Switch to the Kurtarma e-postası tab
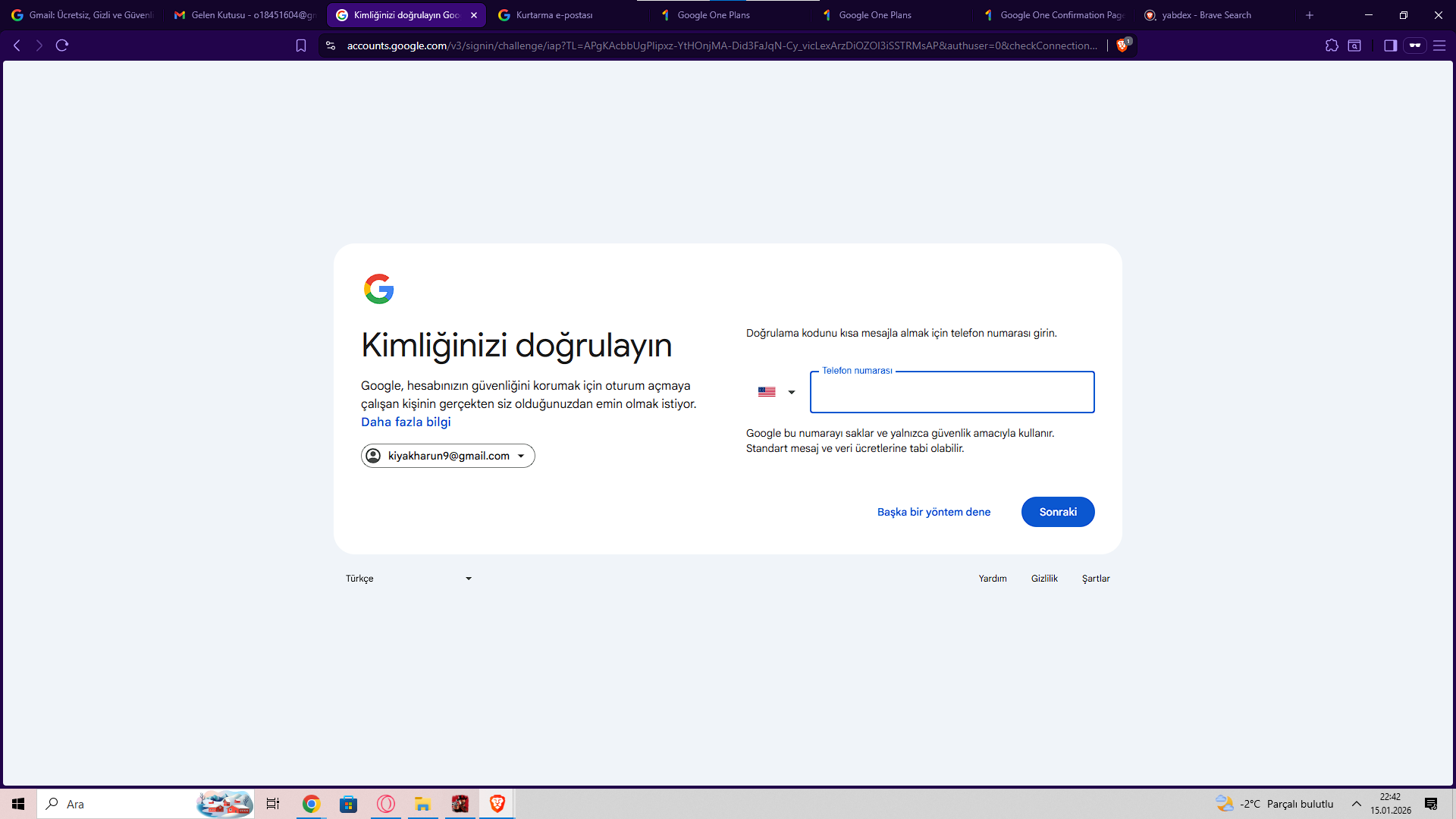The image size is (1456, 819). pos(569,15)
